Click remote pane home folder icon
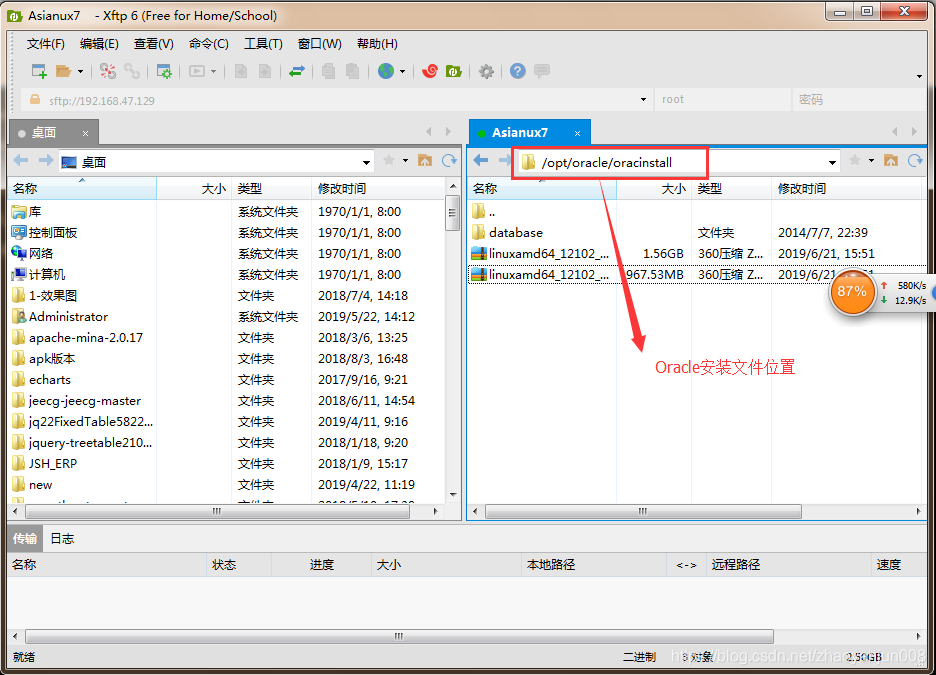This screenshot has width=936, height=675. pos(891,161)
